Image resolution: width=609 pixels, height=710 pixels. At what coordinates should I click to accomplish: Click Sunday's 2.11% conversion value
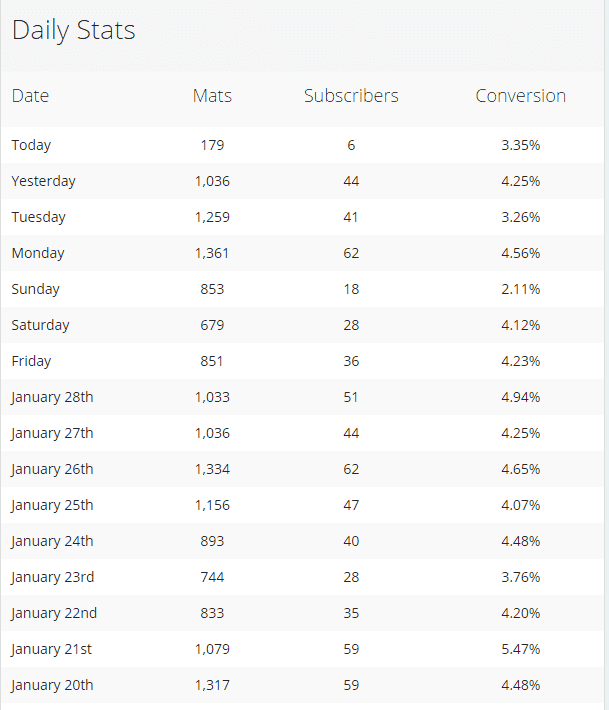tap(520, 289)
